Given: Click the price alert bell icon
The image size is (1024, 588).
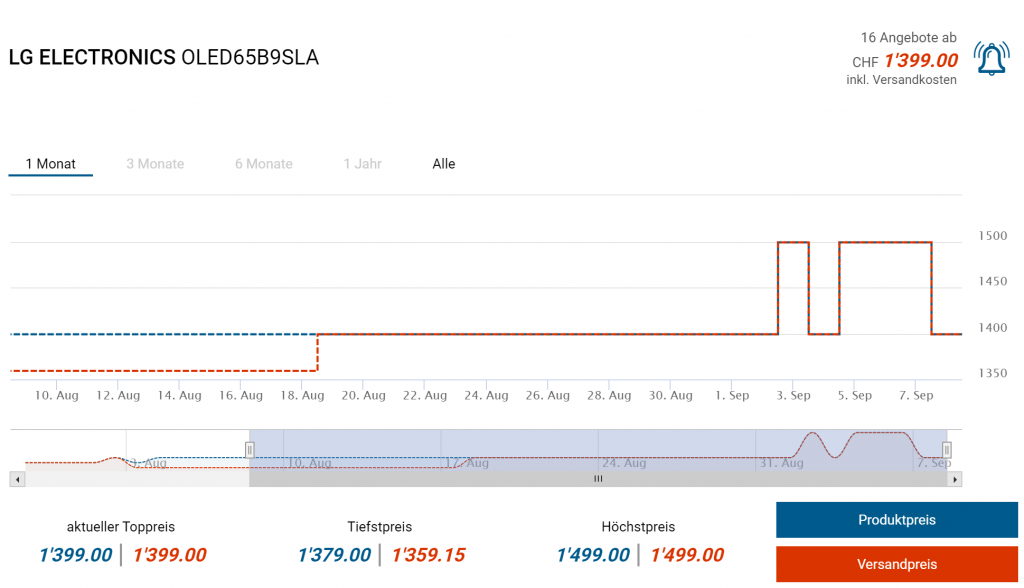Looking at the screenshot, I should (991, 59).
